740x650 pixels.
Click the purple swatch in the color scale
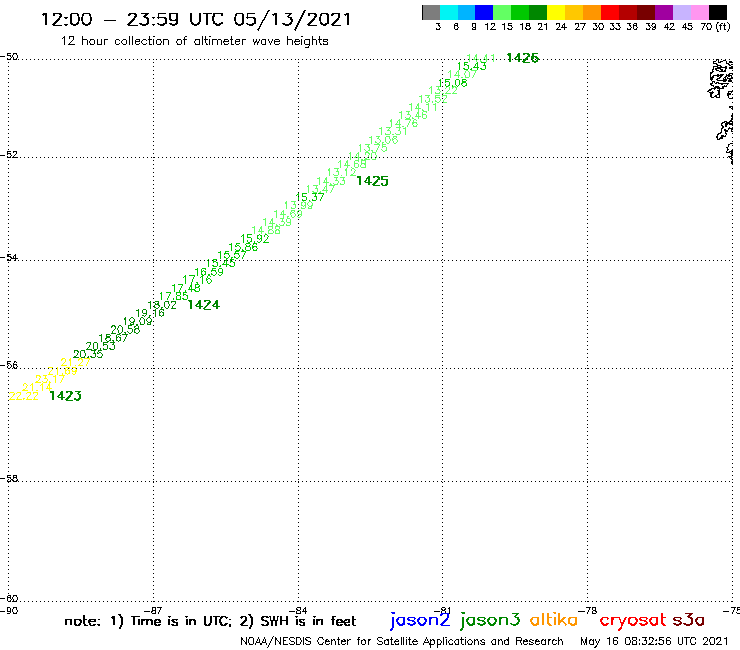[x=664, y=12]
